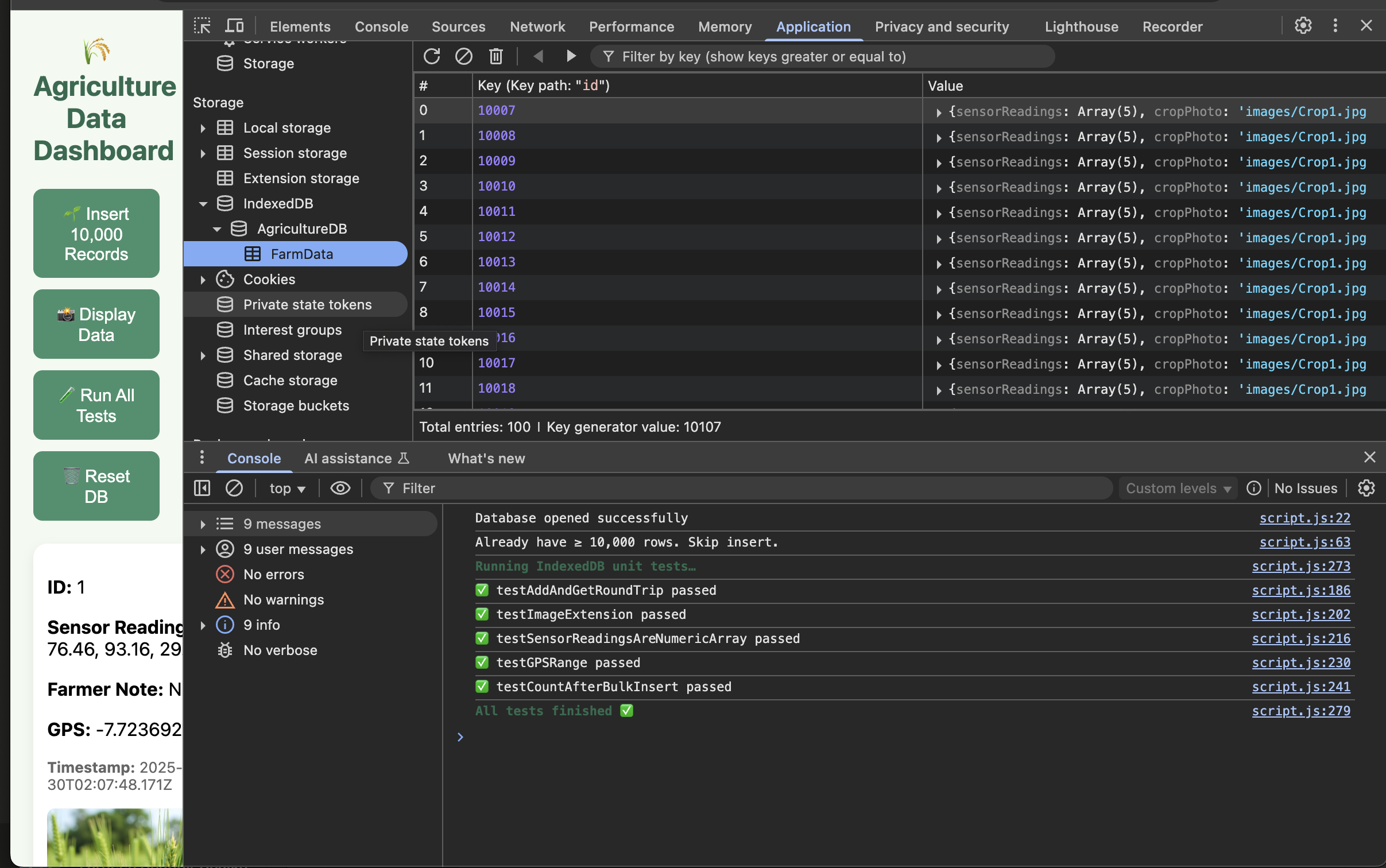Open the script.js:22 source link

coord(1304,518)
